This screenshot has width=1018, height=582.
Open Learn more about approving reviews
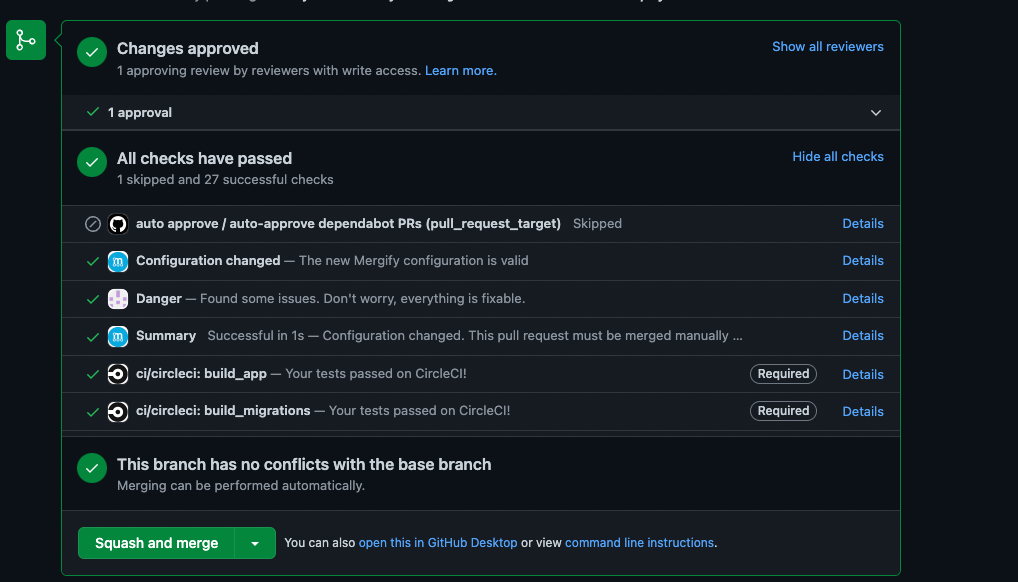tap(459, 70)
